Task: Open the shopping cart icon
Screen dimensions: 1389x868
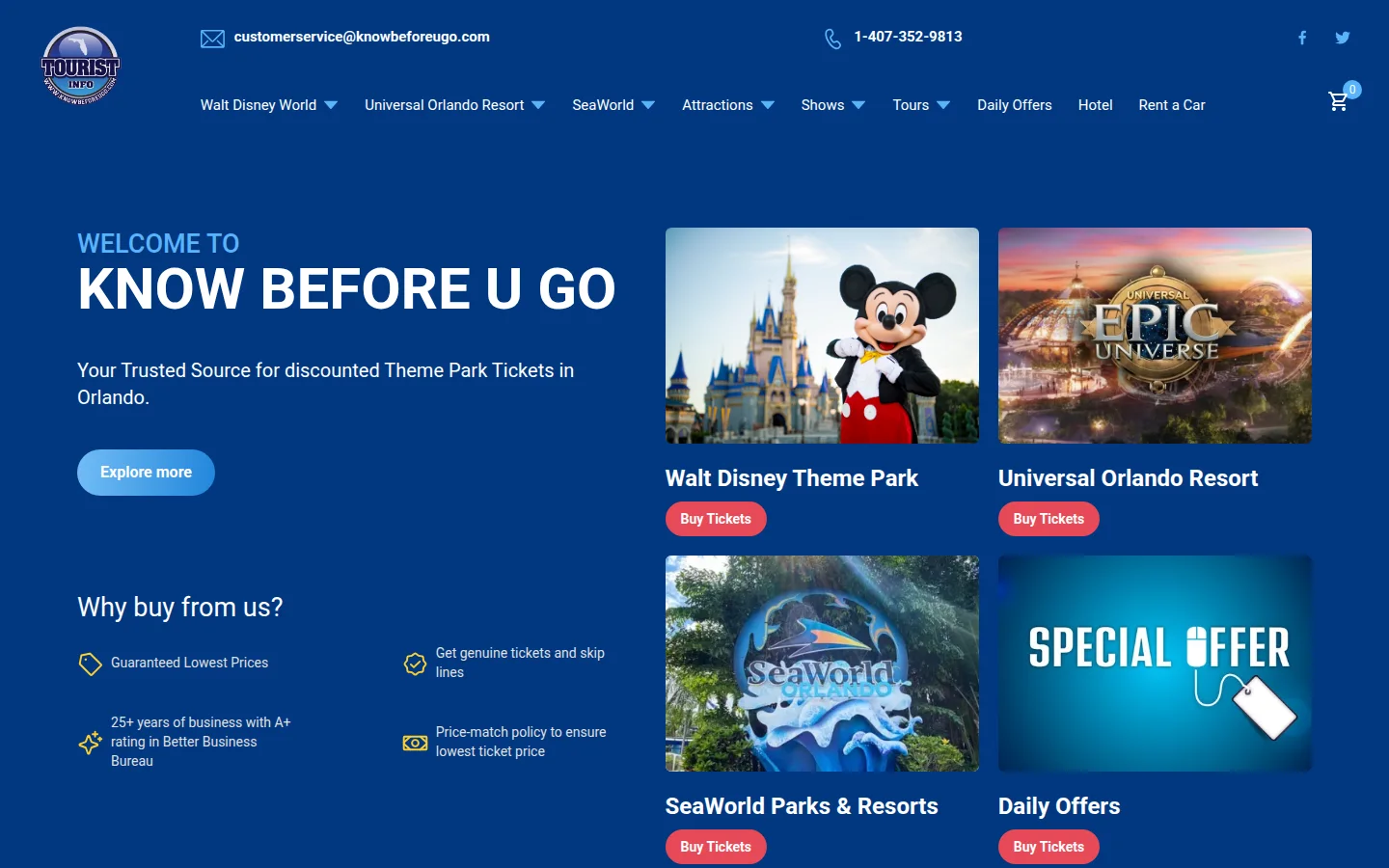Action: coord(1338,101)
